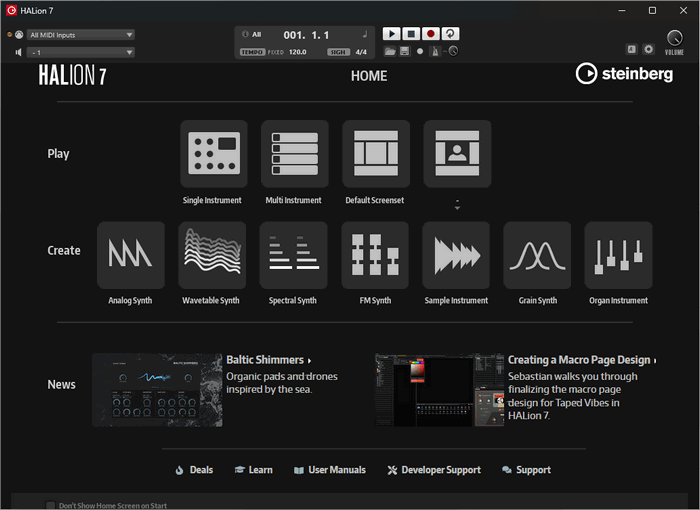The height and width of the screenshot is (510, 700).
Task: Toggle the TEMPO button
Action: pyautogui.click(x=252, y=52)
